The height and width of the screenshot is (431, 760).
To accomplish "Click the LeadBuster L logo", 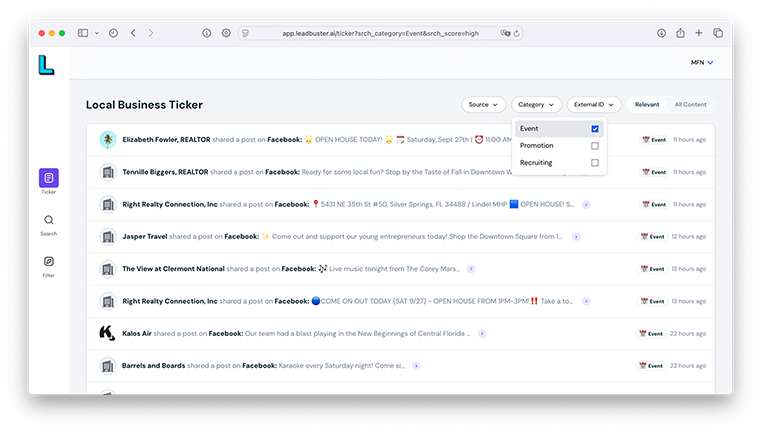I will click(x=46, y=65).
